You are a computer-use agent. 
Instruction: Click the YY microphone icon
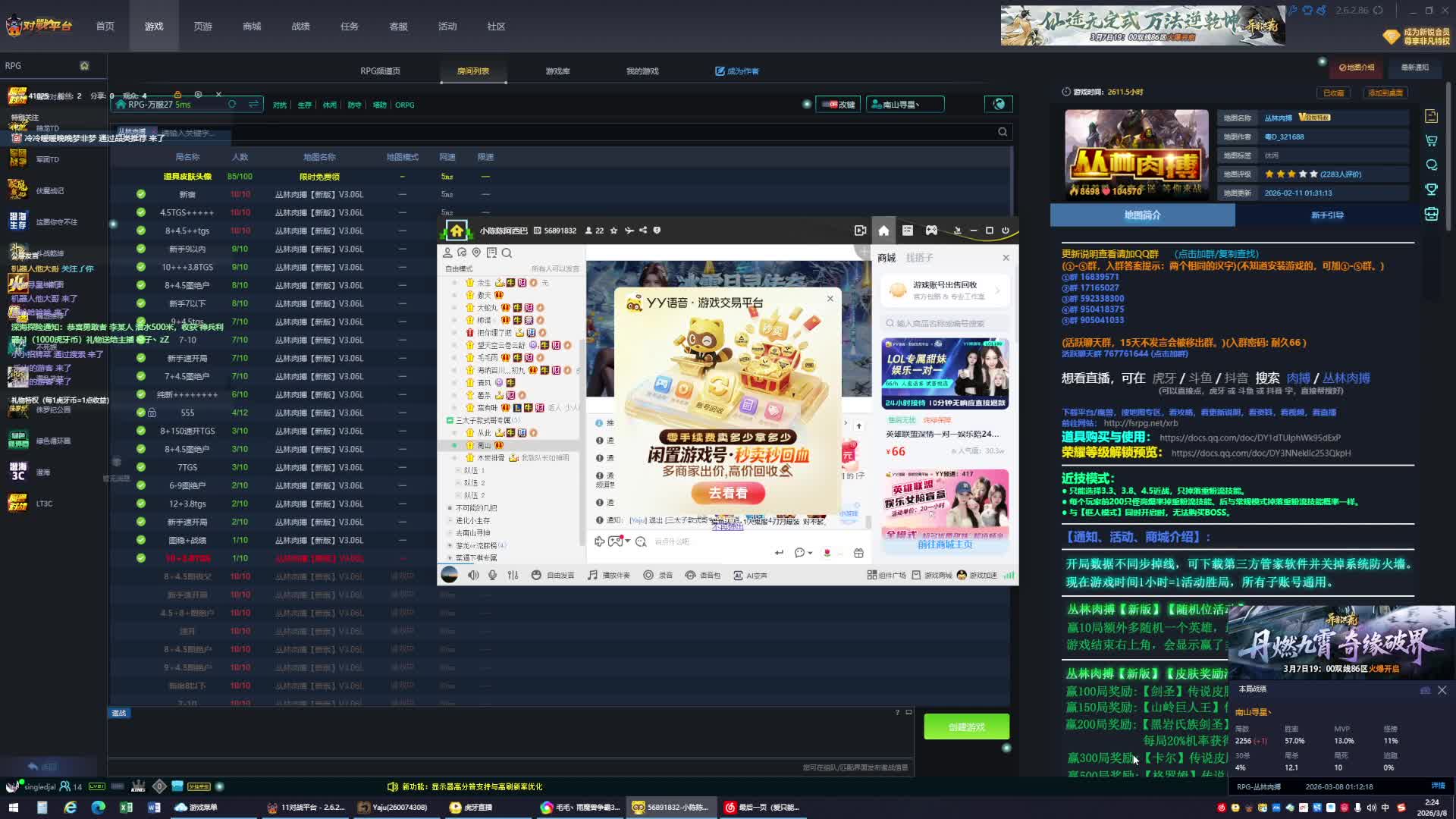(x=493, y=576)
